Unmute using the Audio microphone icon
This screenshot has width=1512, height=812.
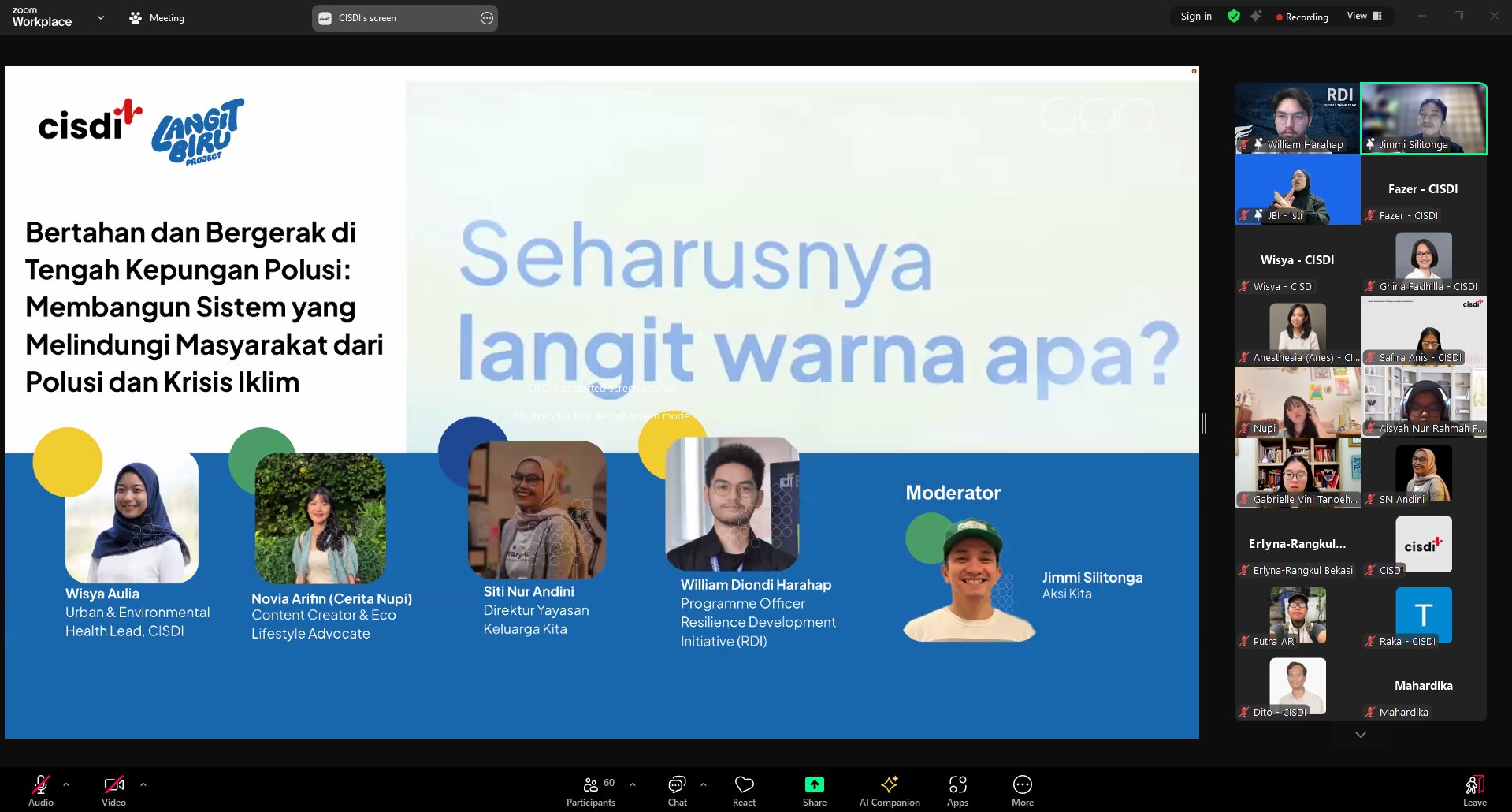click(x=41, y=784)
